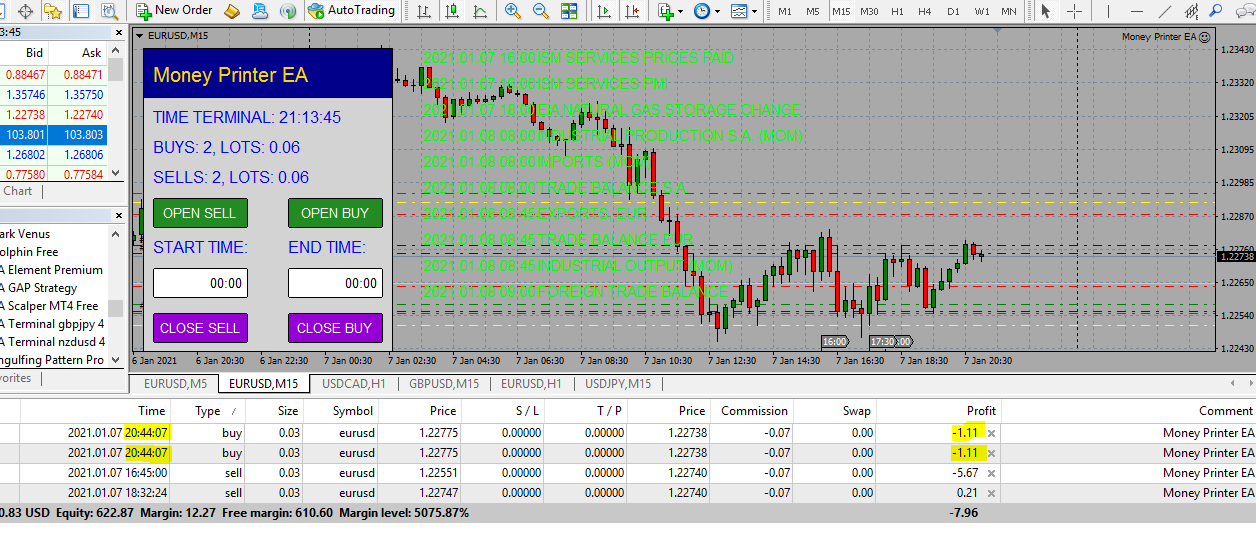Toggle chart auto scroll
Screen dimensions: 1256x542
point(603,11)
